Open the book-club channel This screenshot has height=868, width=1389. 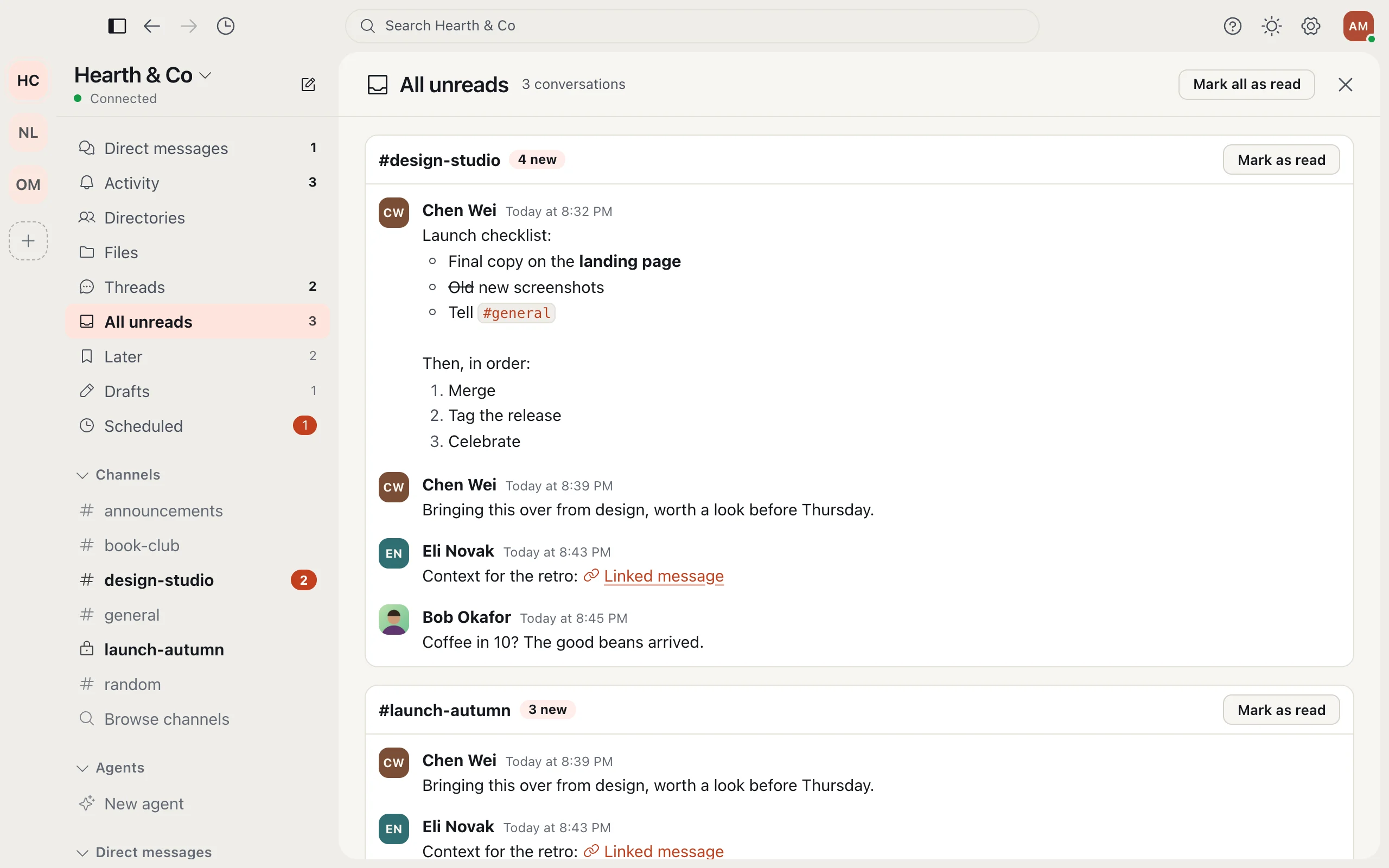pos(197,545)
